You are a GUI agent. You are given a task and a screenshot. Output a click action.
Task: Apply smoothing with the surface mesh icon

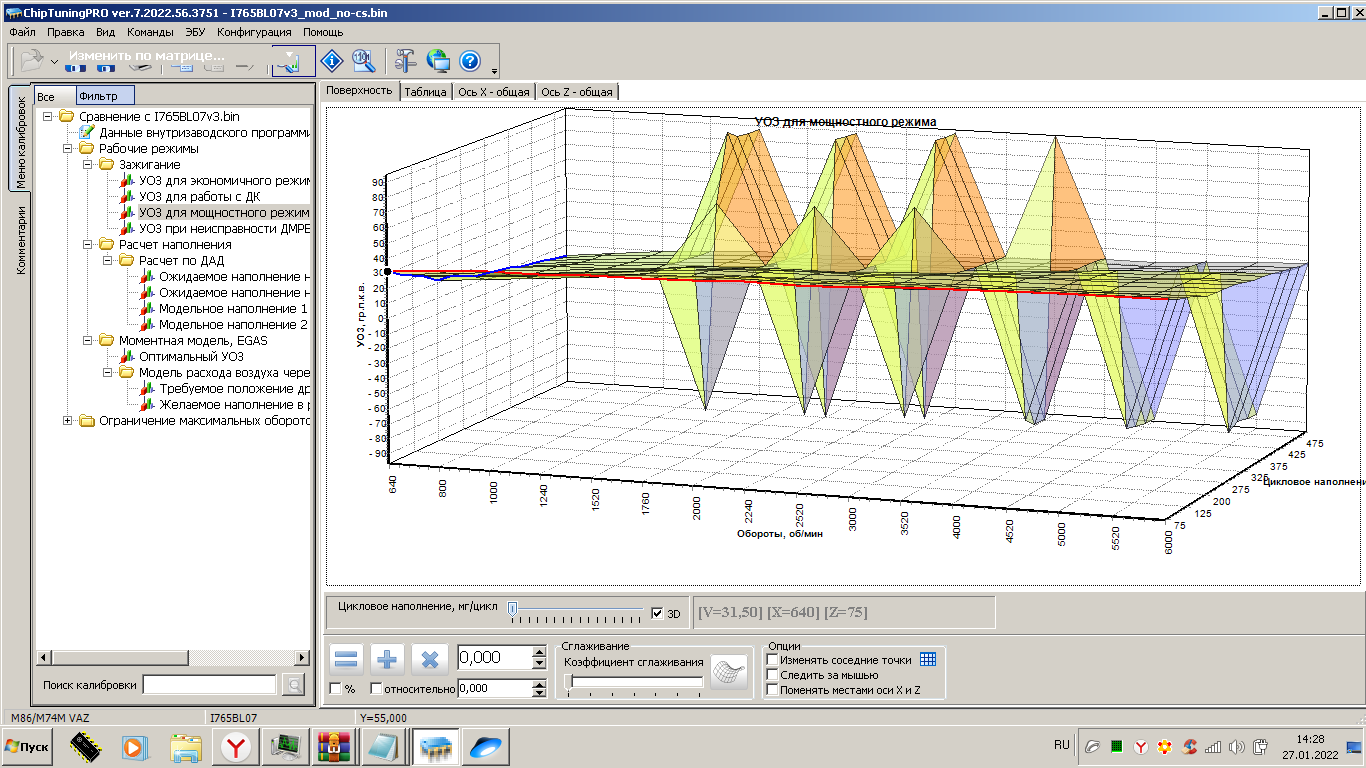(x=728, y=671)
